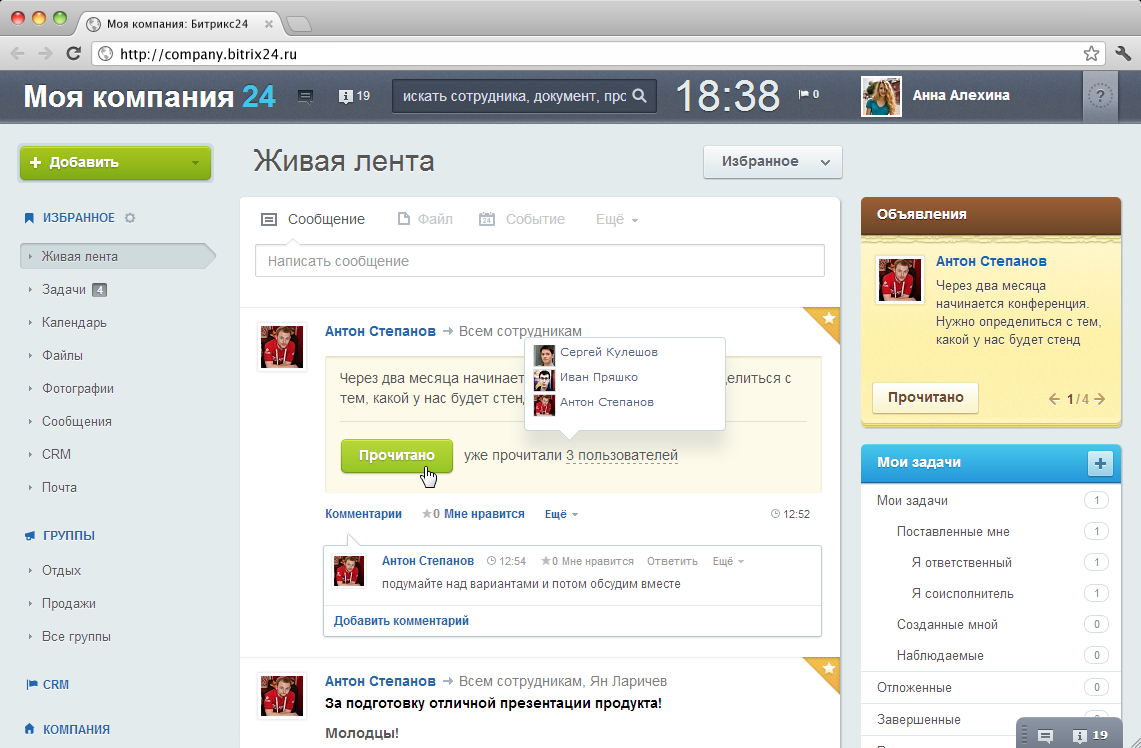1141x748 pixels.
Task: Open Файлы in sidebar
Action: [x=63, y=355]
